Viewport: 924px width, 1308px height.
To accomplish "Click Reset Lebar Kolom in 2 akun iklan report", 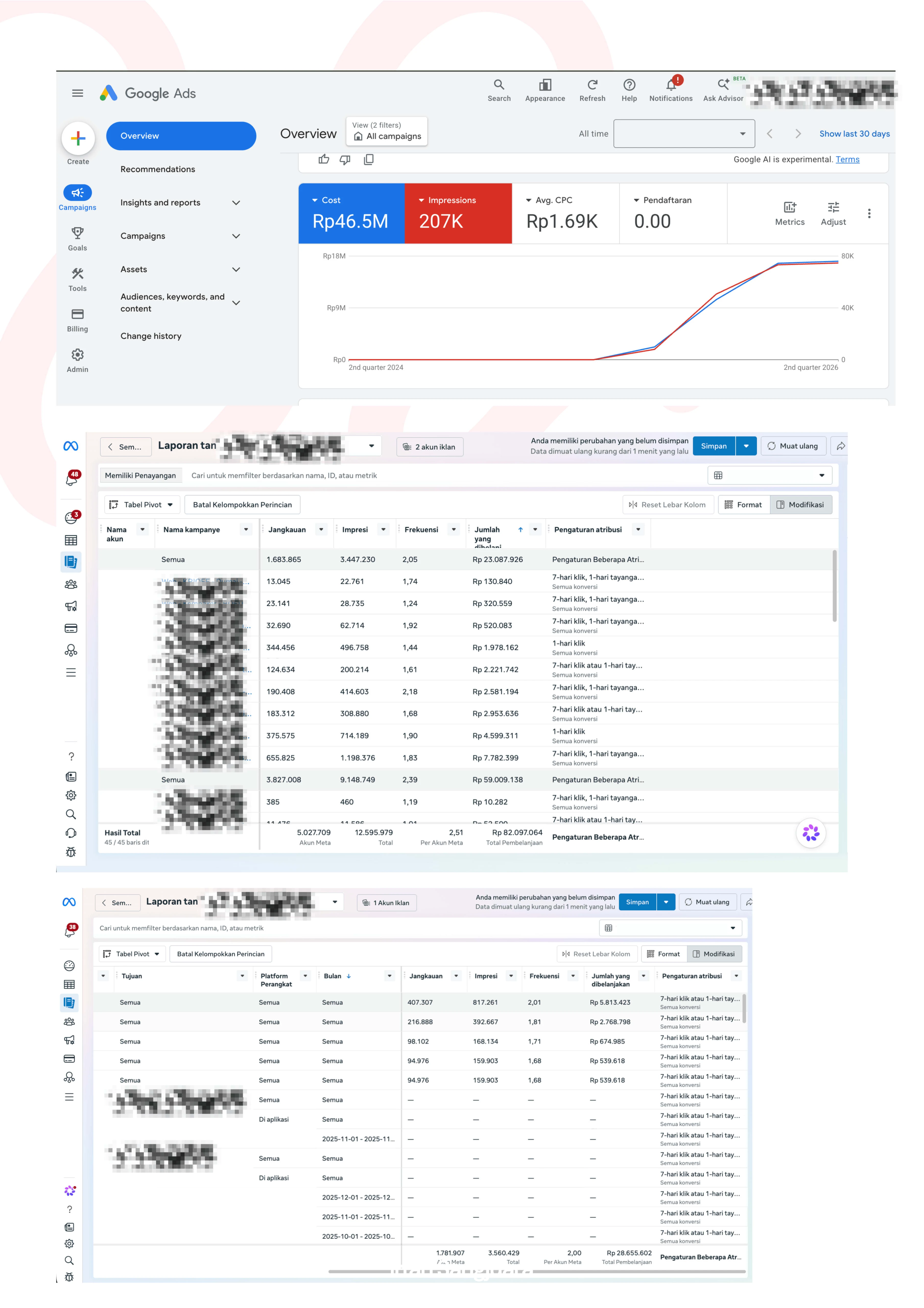I will coord(668,505).
